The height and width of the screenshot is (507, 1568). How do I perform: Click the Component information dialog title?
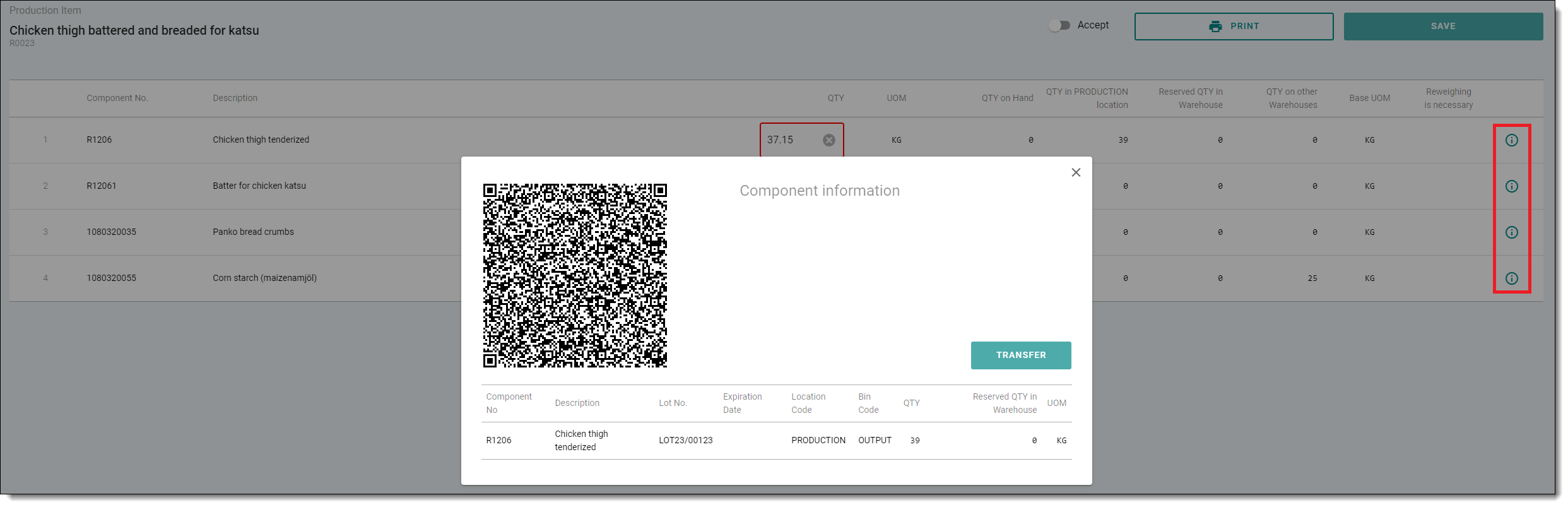[820, 191]
